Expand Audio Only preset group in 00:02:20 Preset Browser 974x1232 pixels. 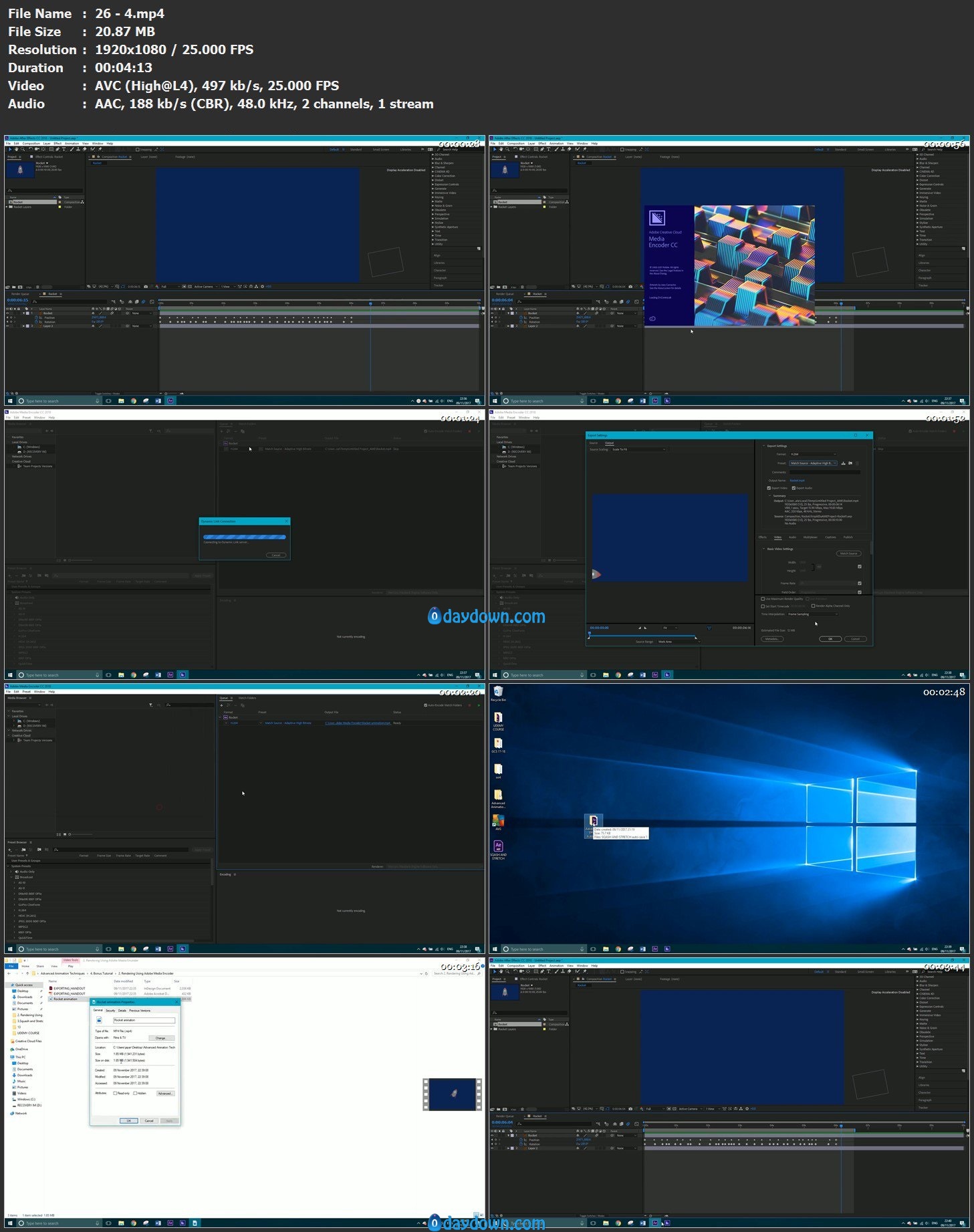(11, 872)
